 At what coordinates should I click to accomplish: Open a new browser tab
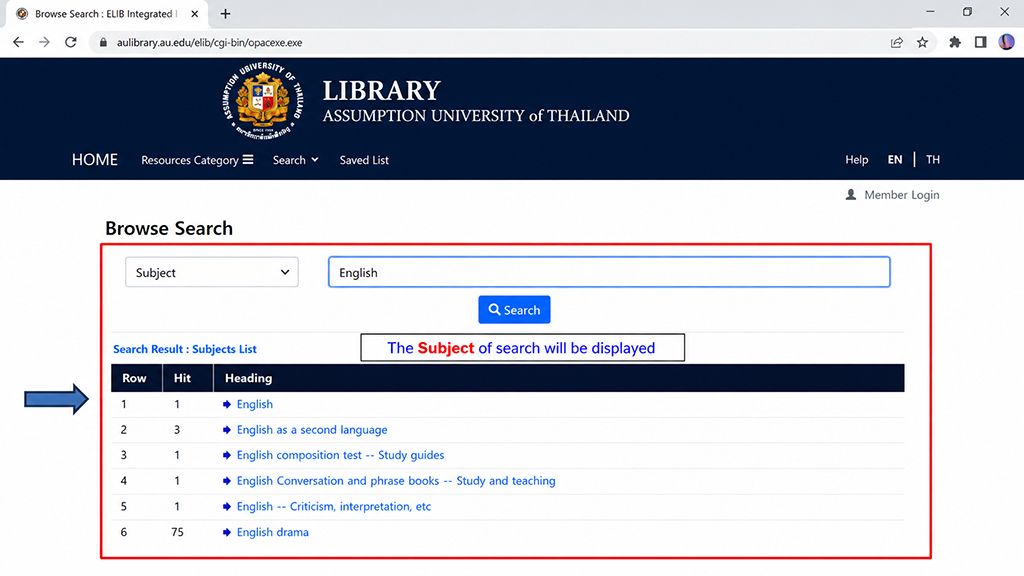(225, 14)
